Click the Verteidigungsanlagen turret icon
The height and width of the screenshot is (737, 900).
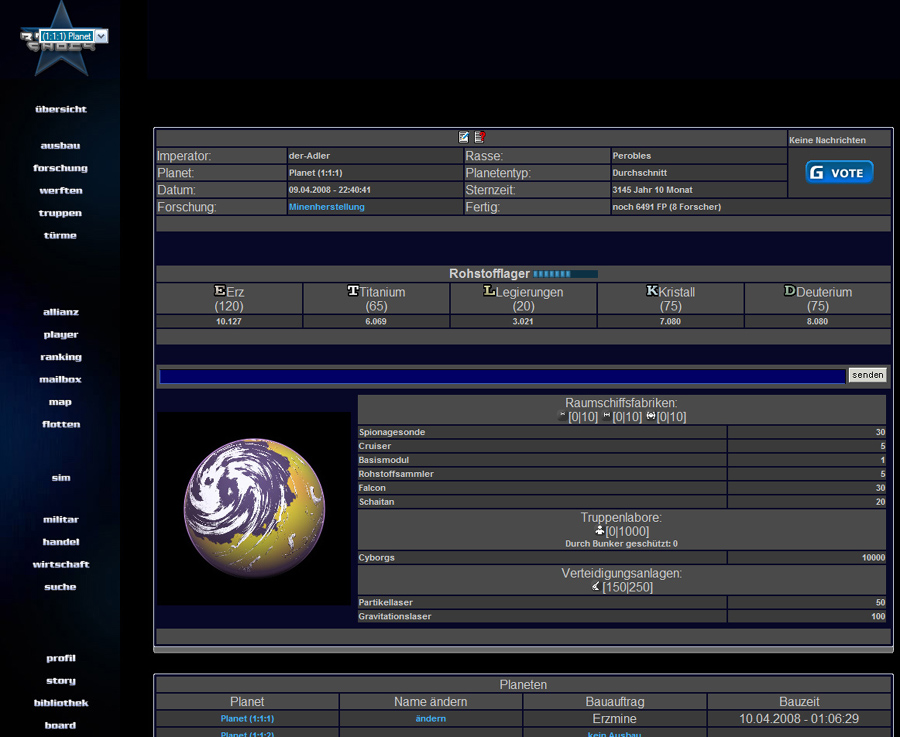pos(596,586)
